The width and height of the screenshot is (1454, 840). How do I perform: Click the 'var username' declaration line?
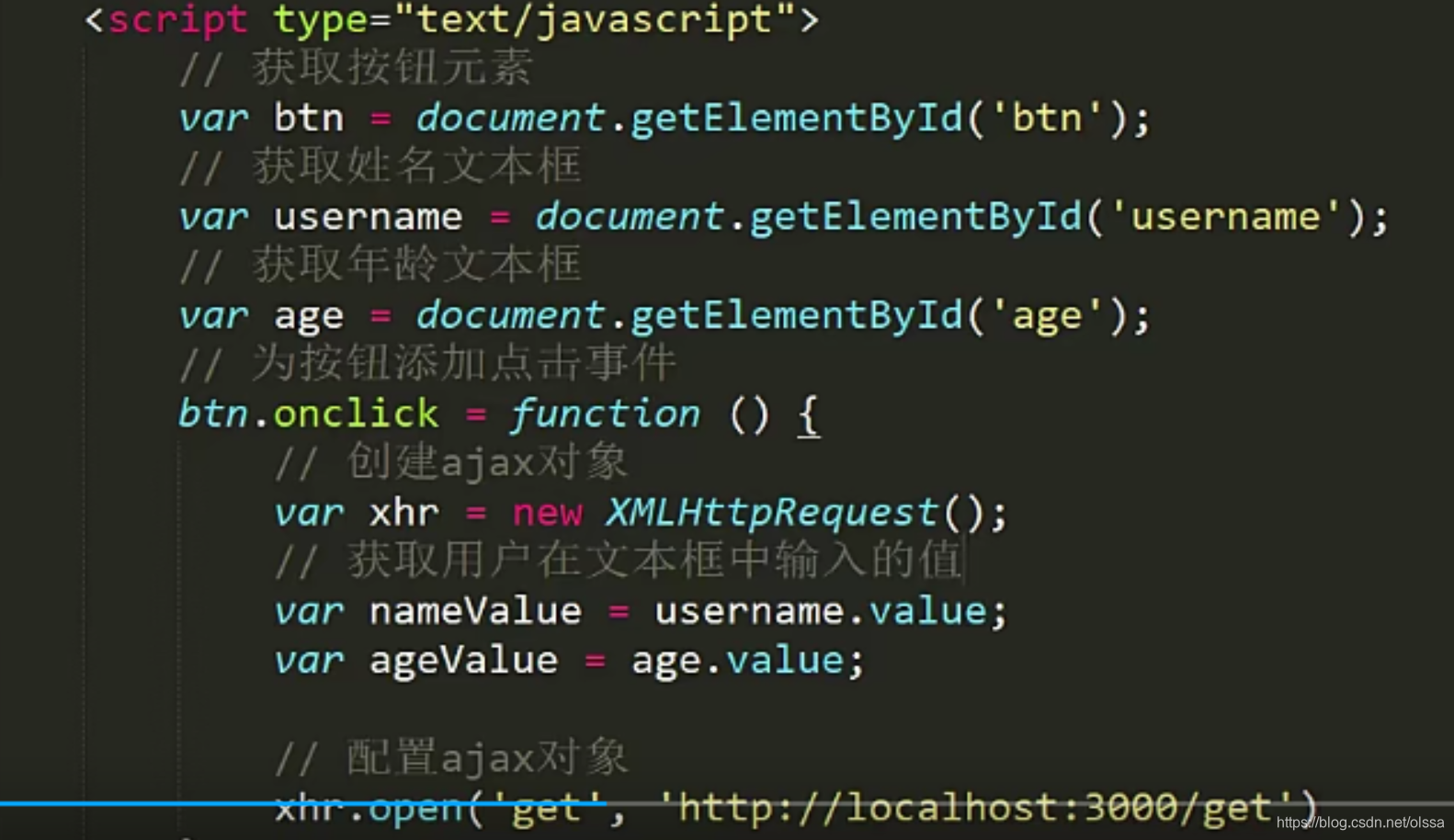(783, 217)
